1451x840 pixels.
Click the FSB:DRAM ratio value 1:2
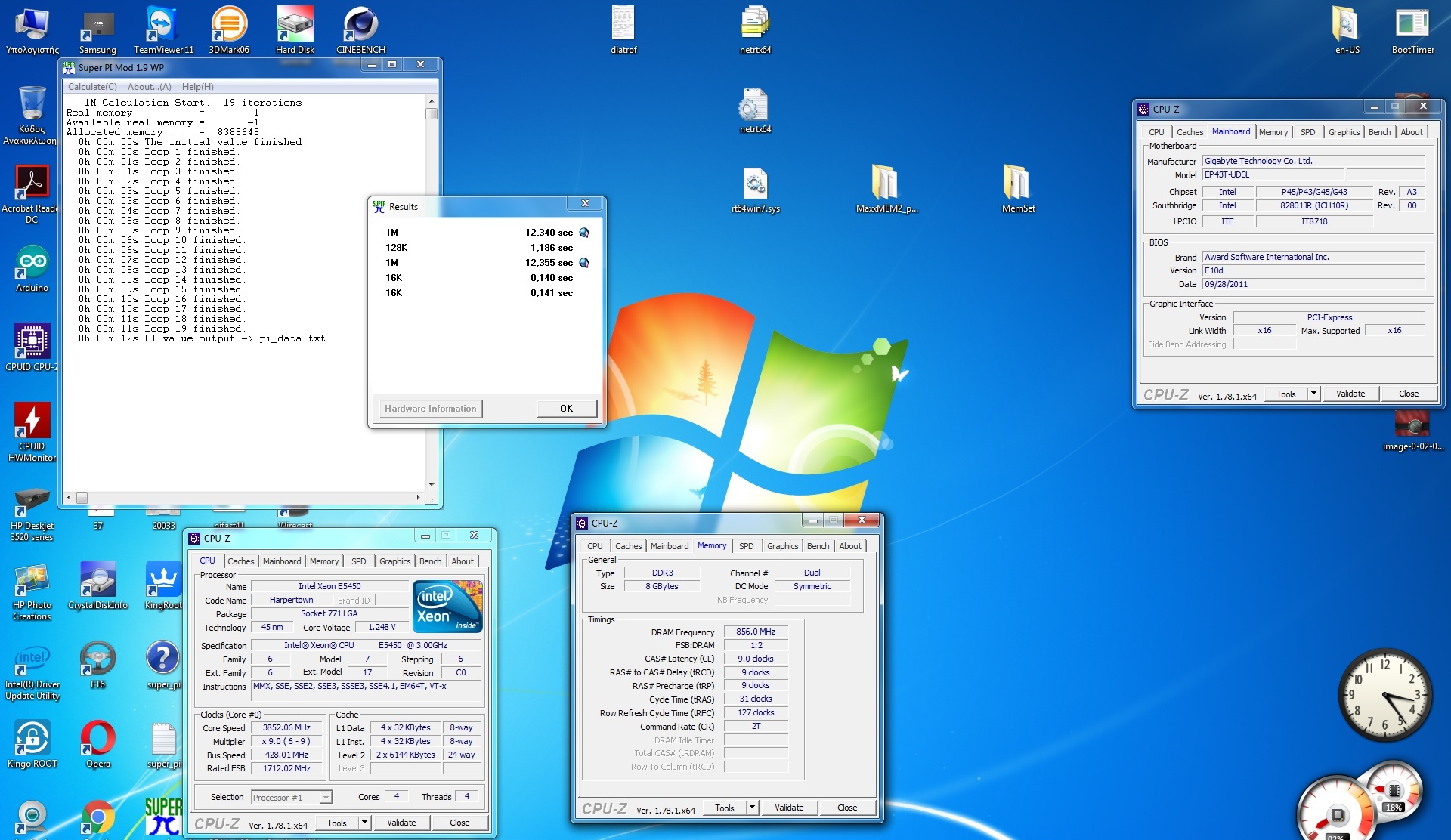pos(756,645)
